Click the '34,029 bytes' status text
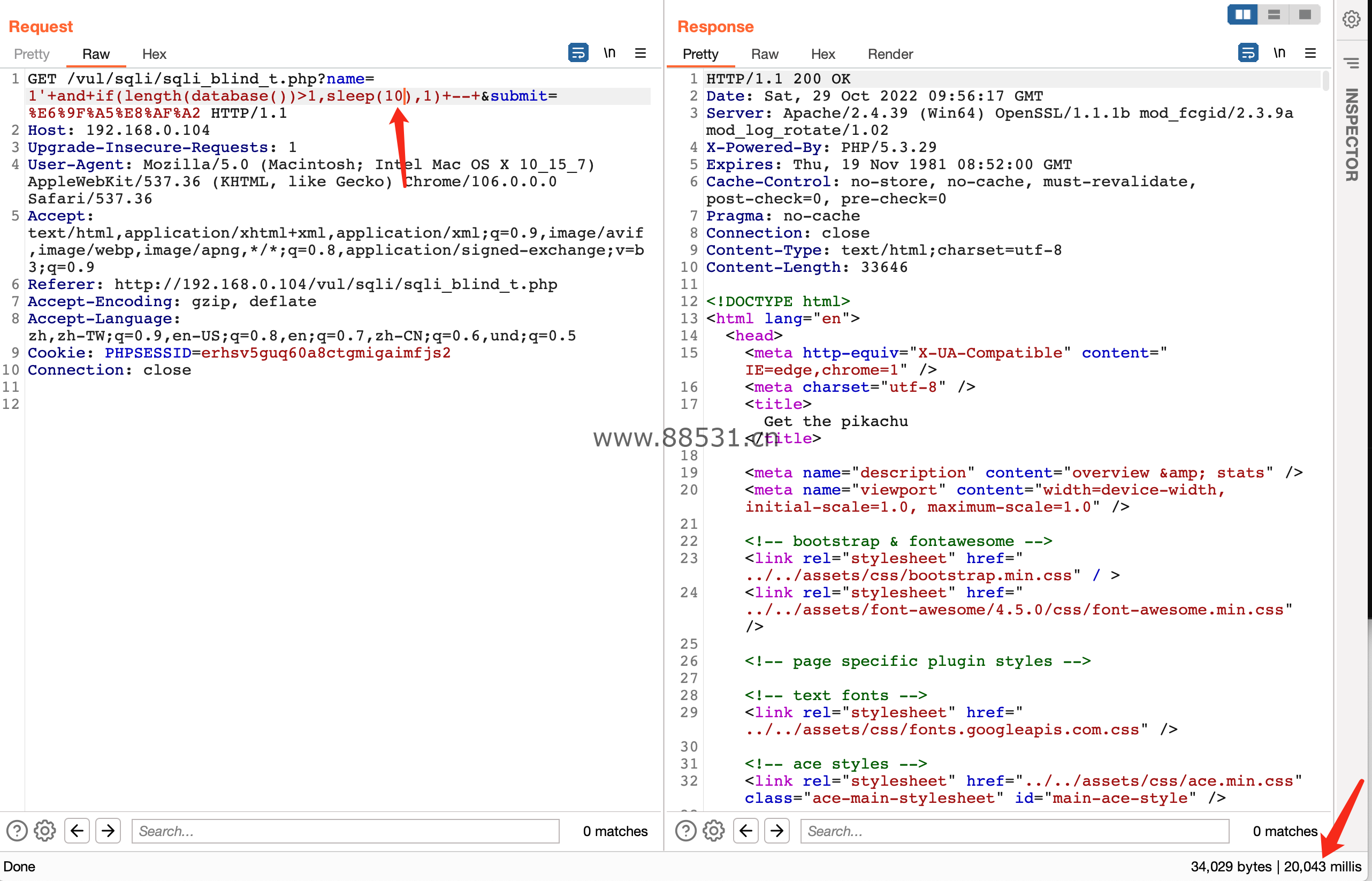Screen dimensions: 1372x881 1231,866
